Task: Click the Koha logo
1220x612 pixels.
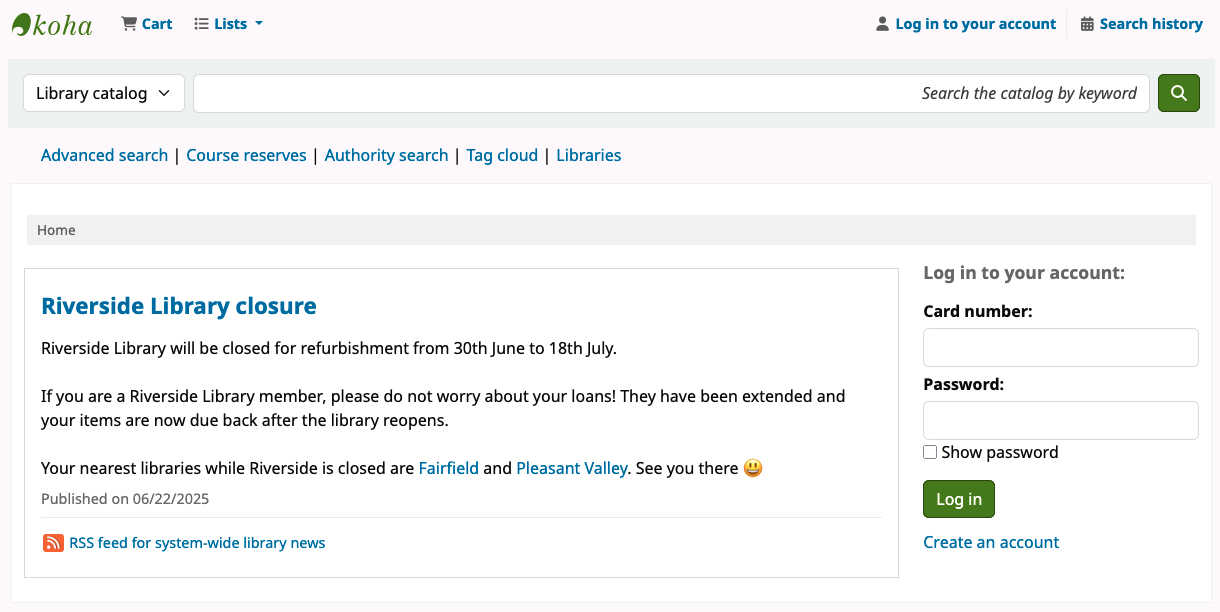Action: click(51, 23)
